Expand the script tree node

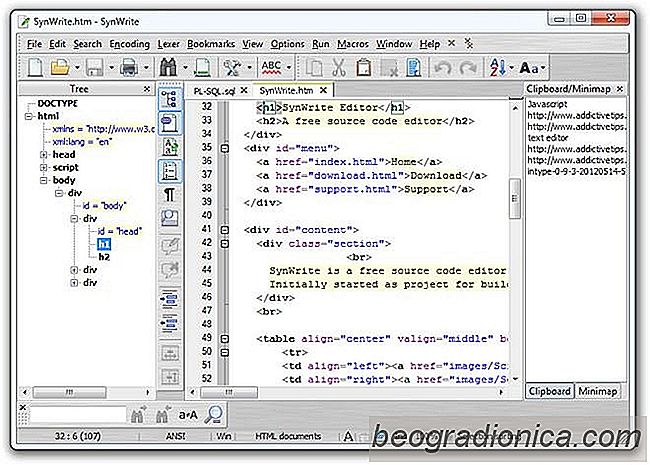[x=44, y=168]
